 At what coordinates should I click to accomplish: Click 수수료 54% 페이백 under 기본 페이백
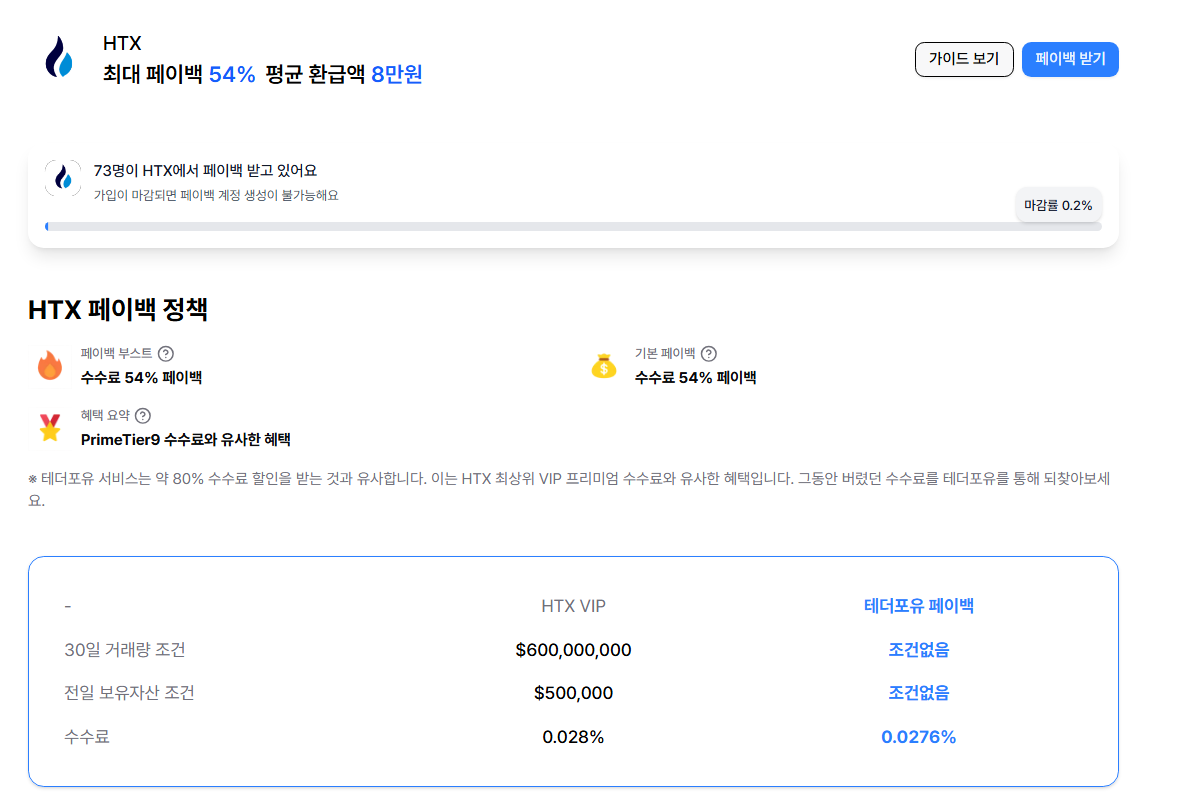pyautogui.click(x=695, y=378)
